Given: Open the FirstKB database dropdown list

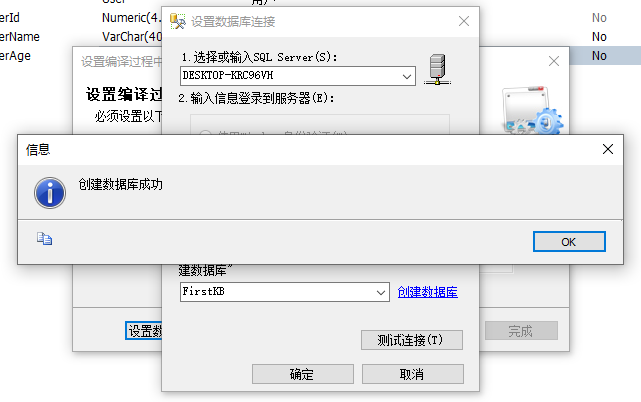Looking at the screenshot, I should pos(381,292).
